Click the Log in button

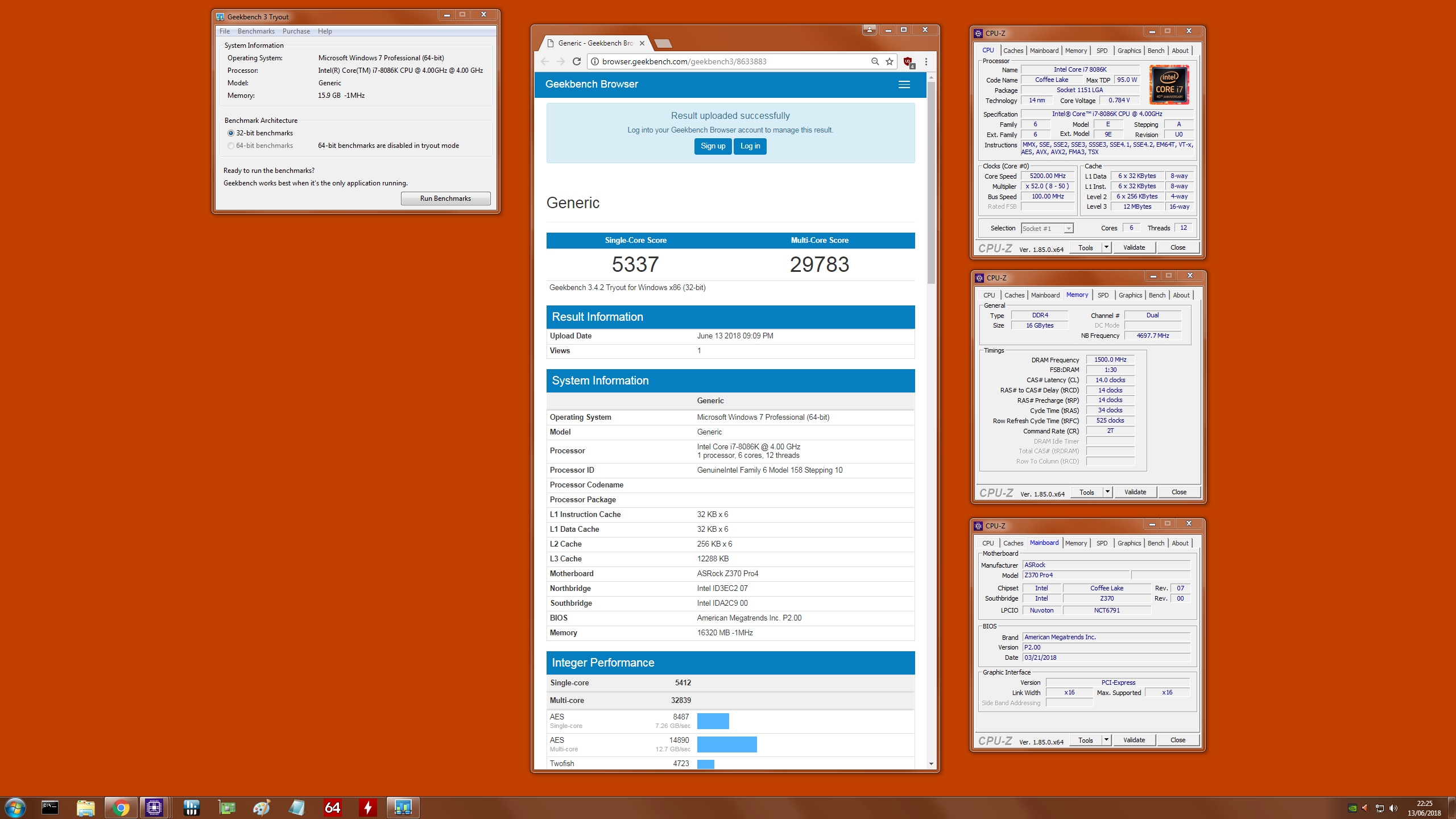(x=750, y=146)
